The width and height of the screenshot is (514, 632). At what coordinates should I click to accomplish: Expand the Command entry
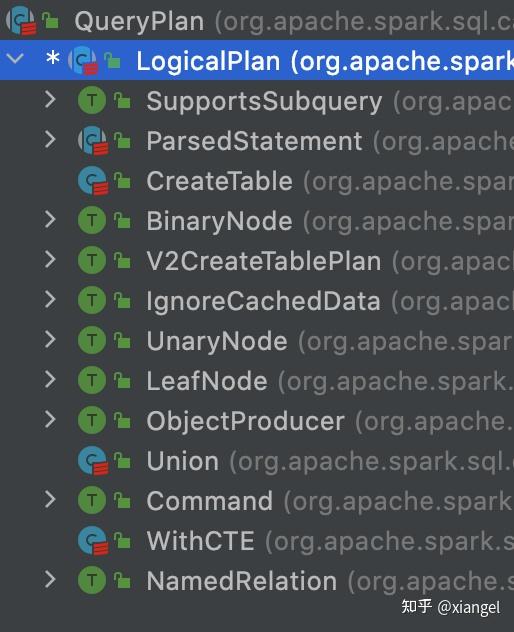[x=50, y=500]
